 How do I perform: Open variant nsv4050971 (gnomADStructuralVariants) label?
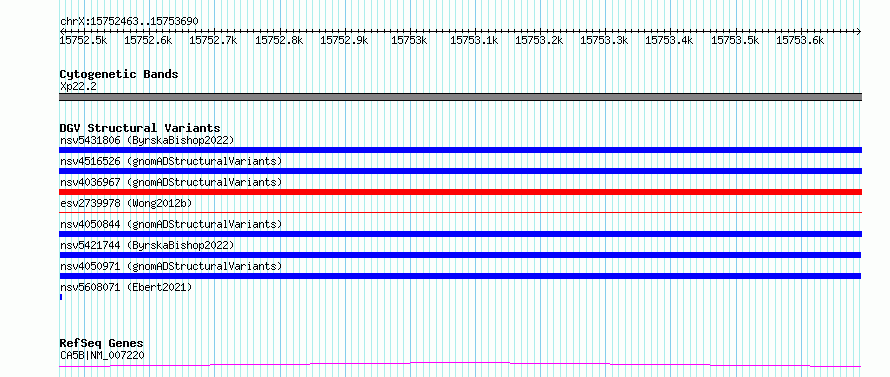[x=171, y=266]
